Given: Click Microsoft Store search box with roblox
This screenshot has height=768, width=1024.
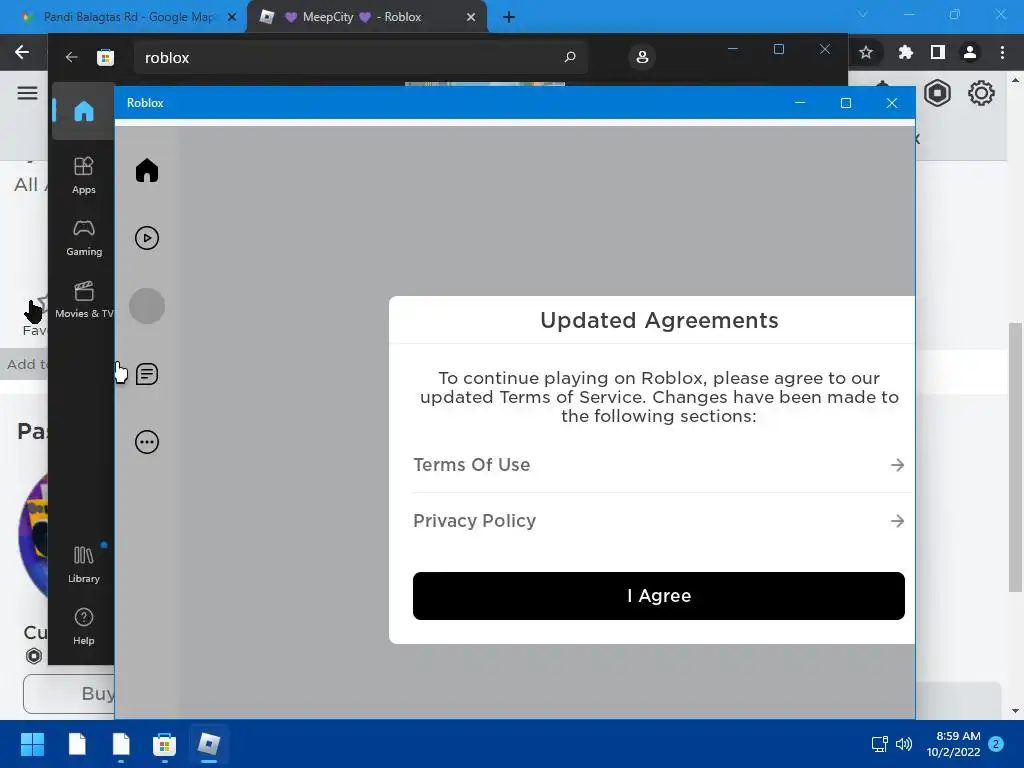Looking at the screenshot, I should [x=360, y=57].
